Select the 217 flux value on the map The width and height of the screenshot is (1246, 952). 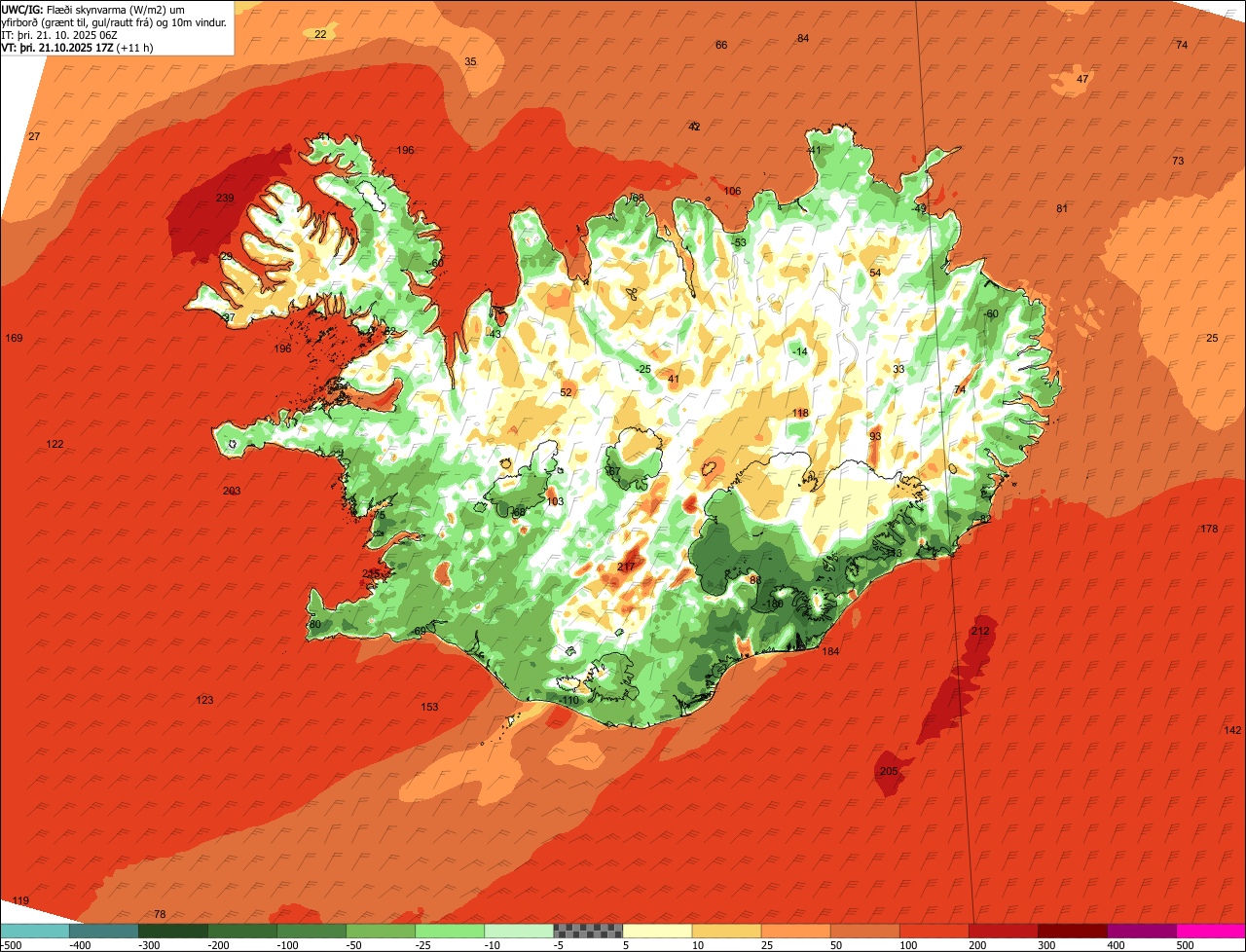626,567
